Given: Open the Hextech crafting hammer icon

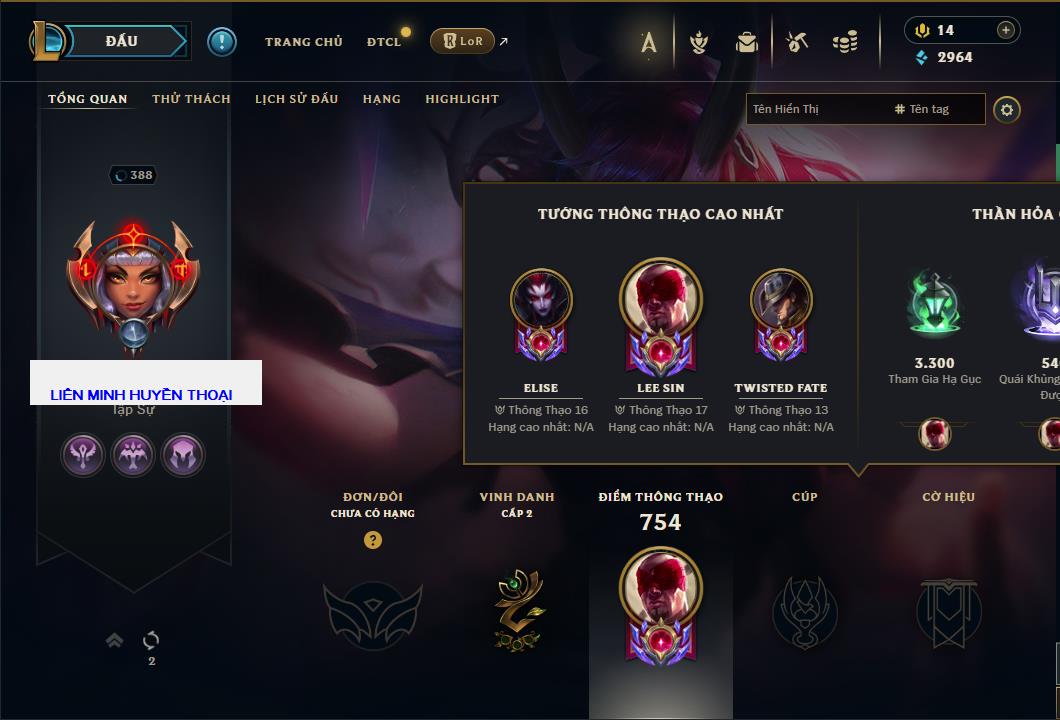Looking at the screenshot, I should point(796,42).
